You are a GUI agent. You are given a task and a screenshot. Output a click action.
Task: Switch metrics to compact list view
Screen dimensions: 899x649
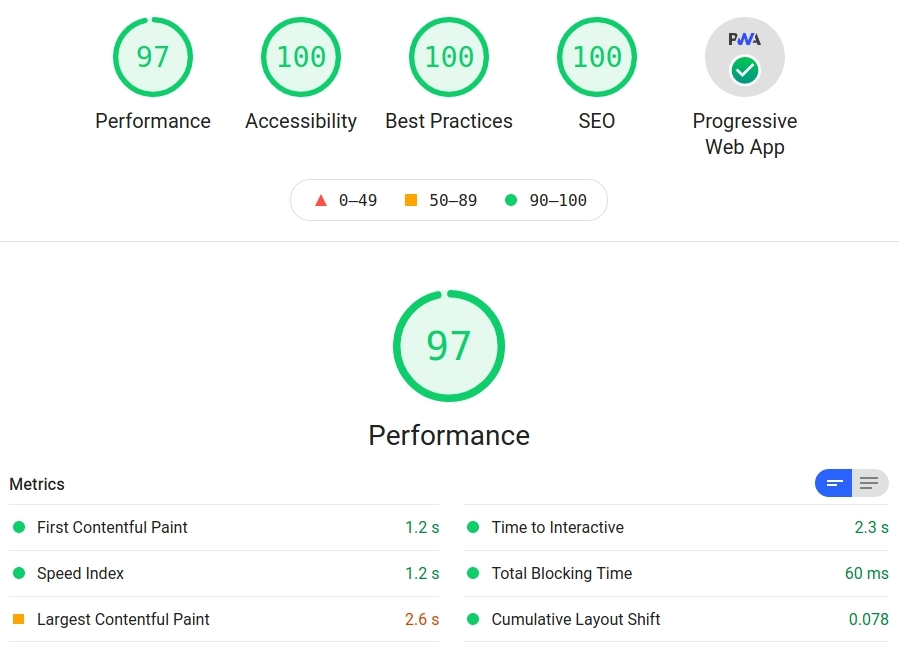[x=834, y=484]
